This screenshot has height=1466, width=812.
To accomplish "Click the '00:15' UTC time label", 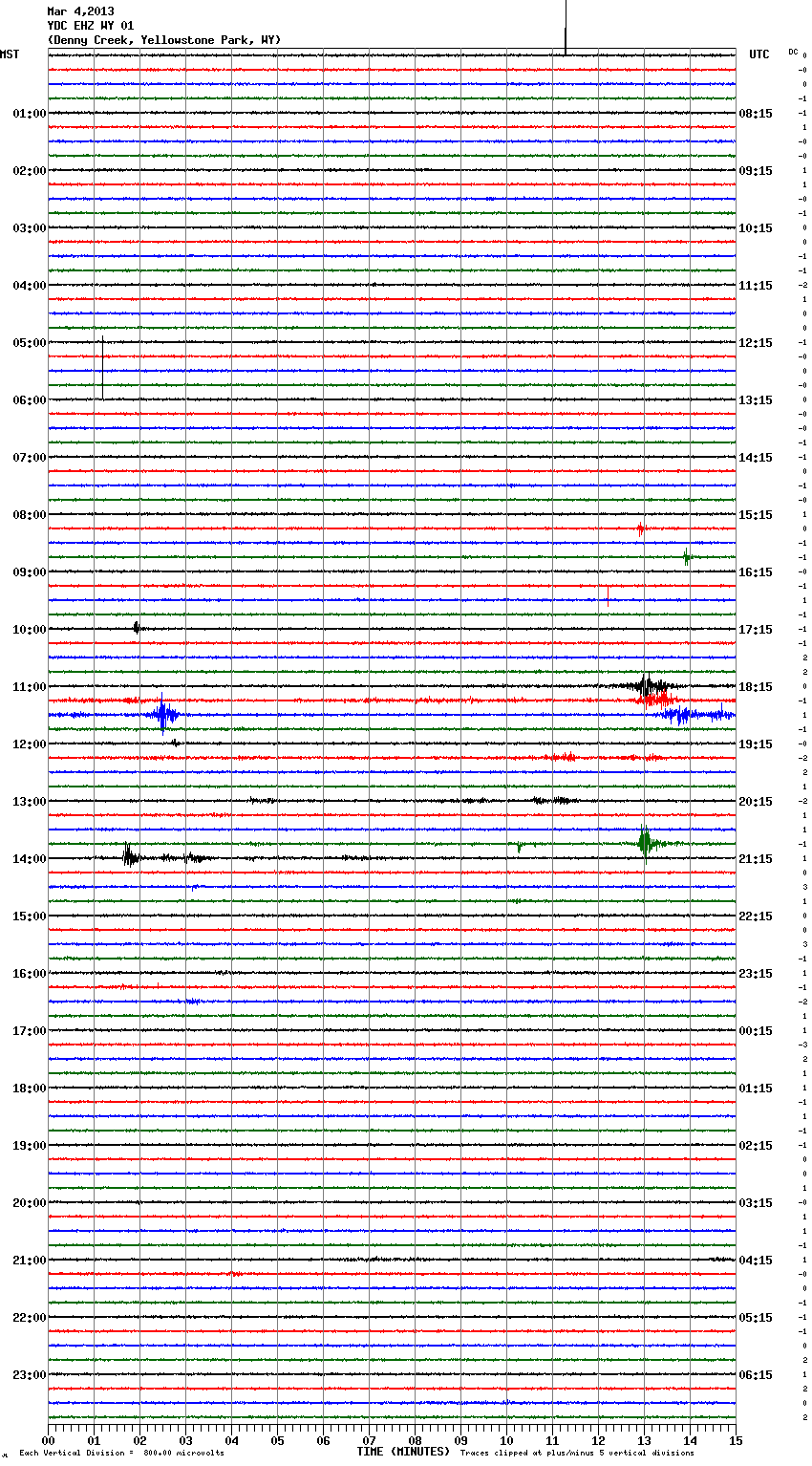I will (756, 1031).
